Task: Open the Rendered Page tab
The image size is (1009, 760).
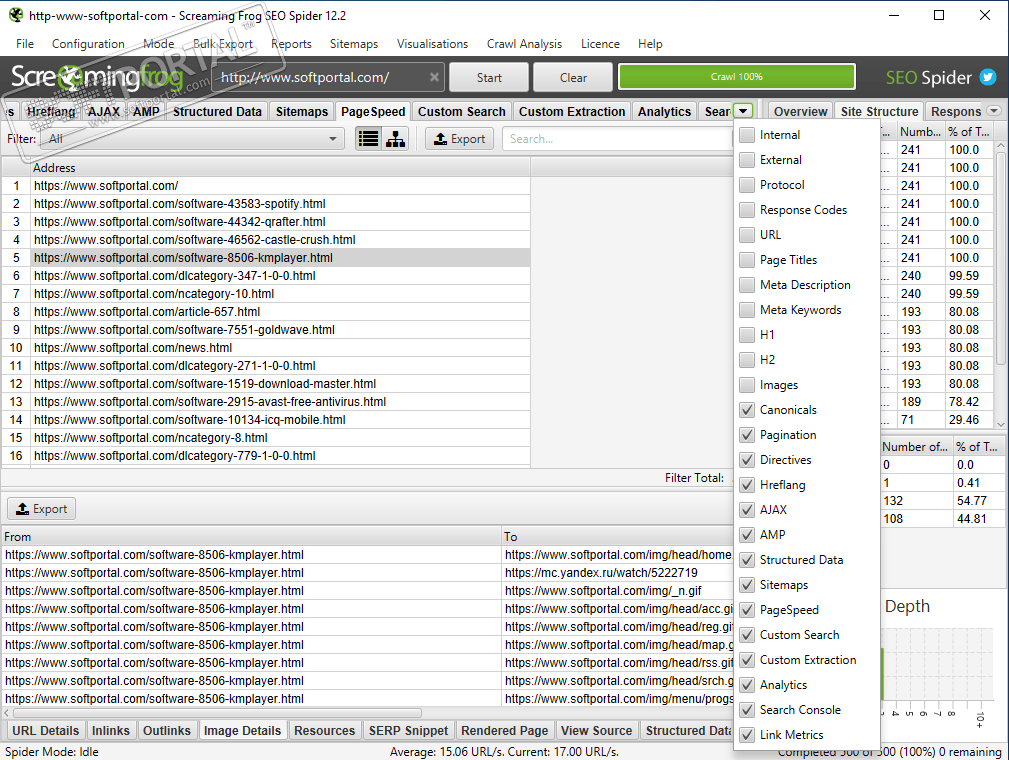Action: tap(504, 730)
